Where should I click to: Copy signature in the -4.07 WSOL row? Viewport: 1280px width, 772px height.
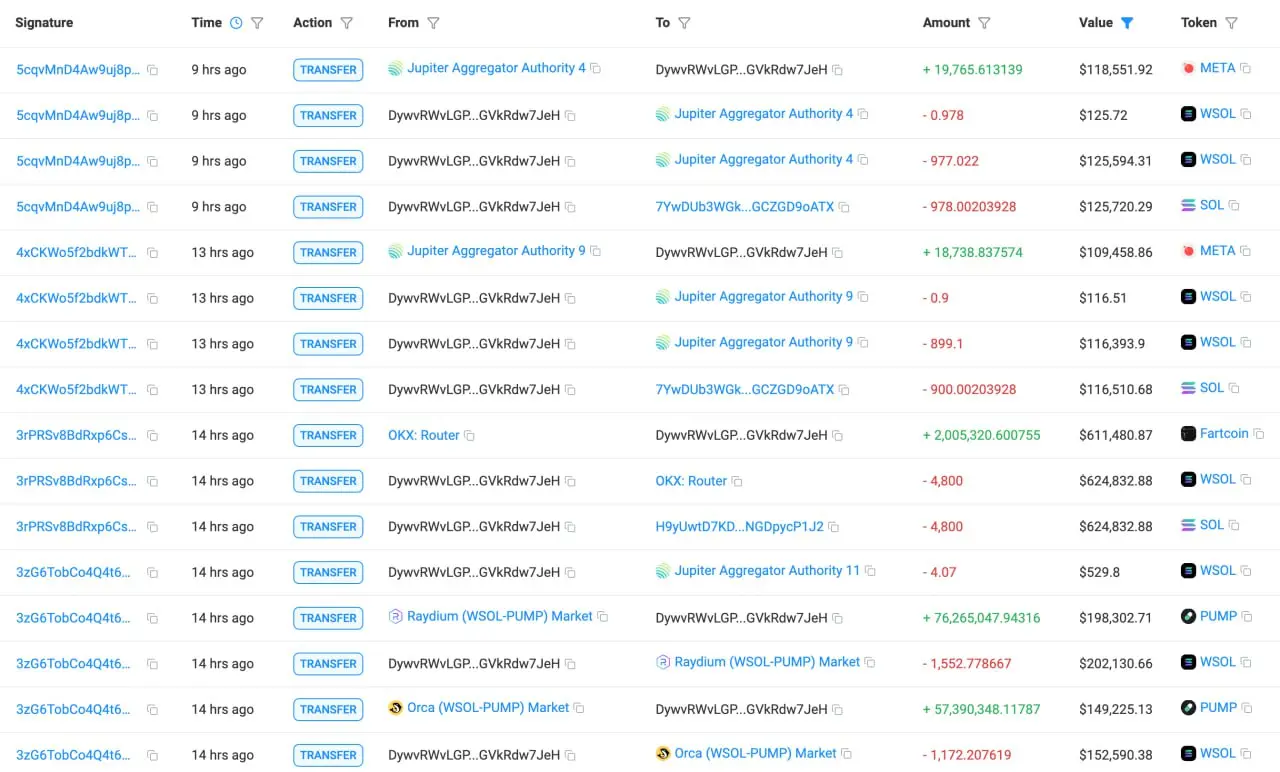pyautogui.click(x=152, y=573)
